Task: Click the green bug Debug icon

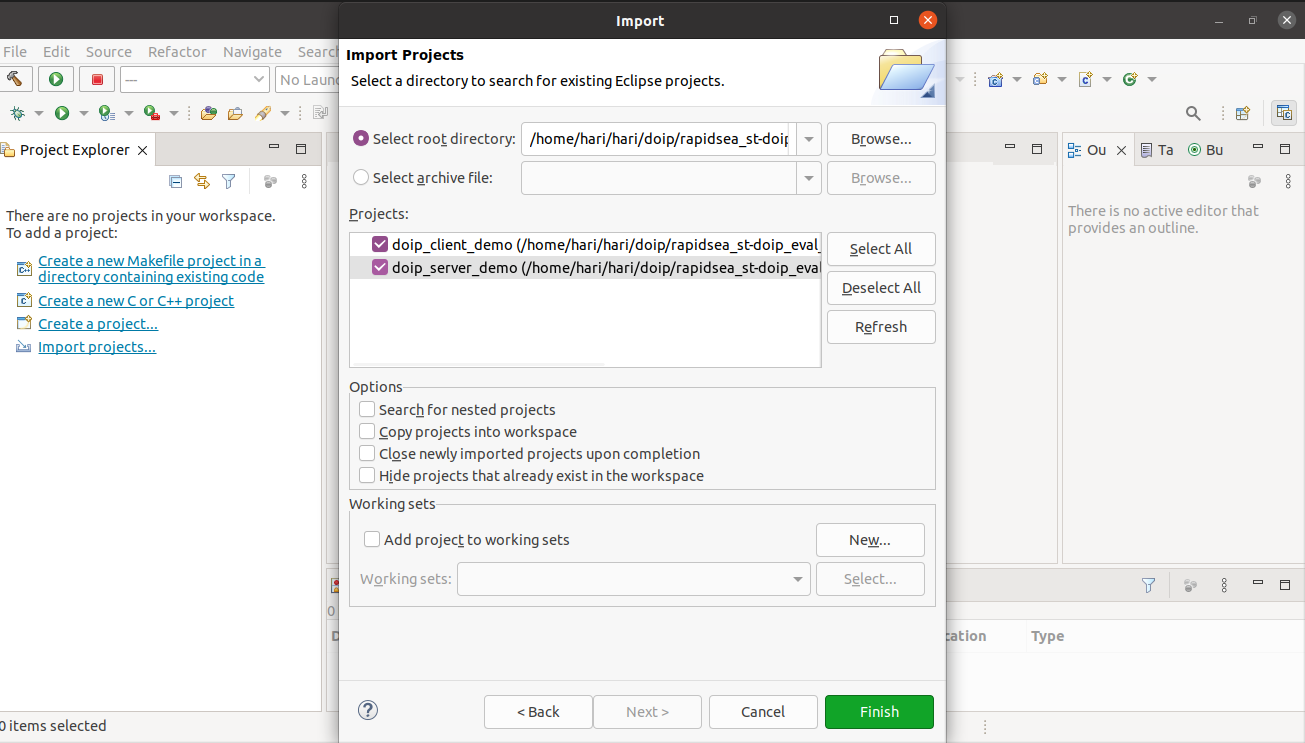Action: [x=18, y=113]
